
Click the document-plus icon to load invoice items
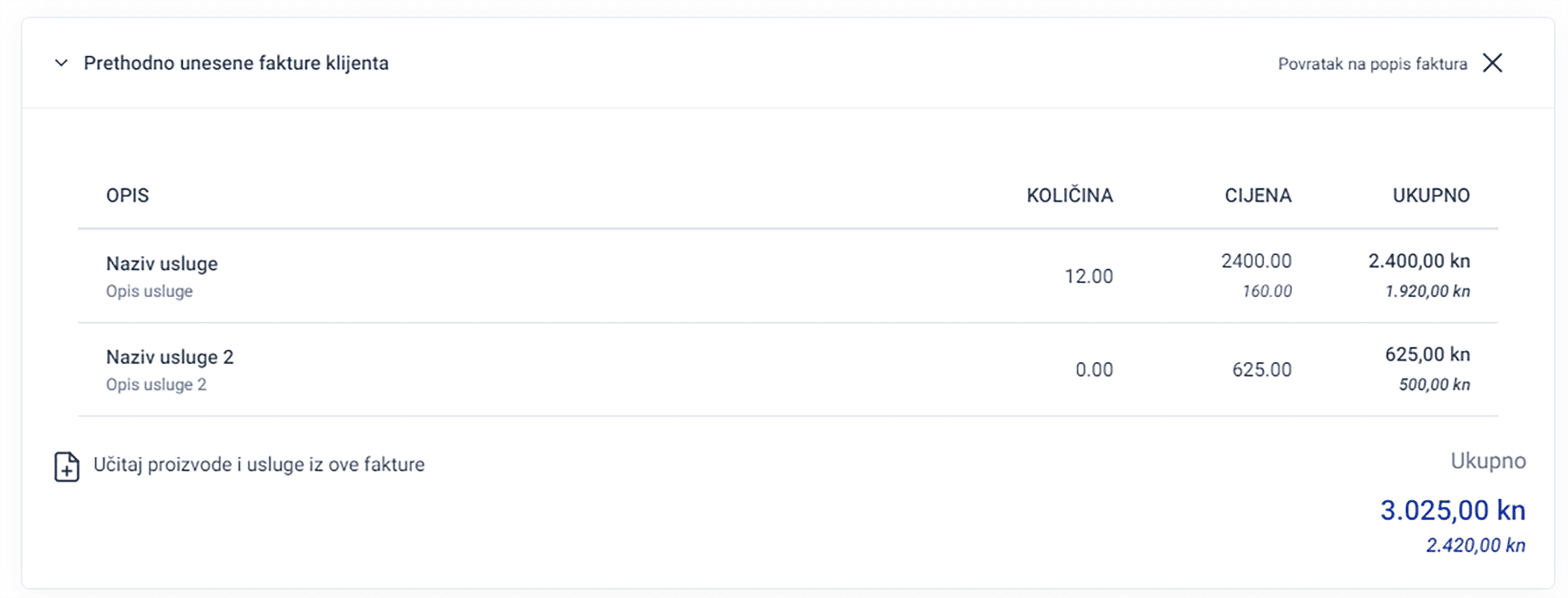(67, 466)
